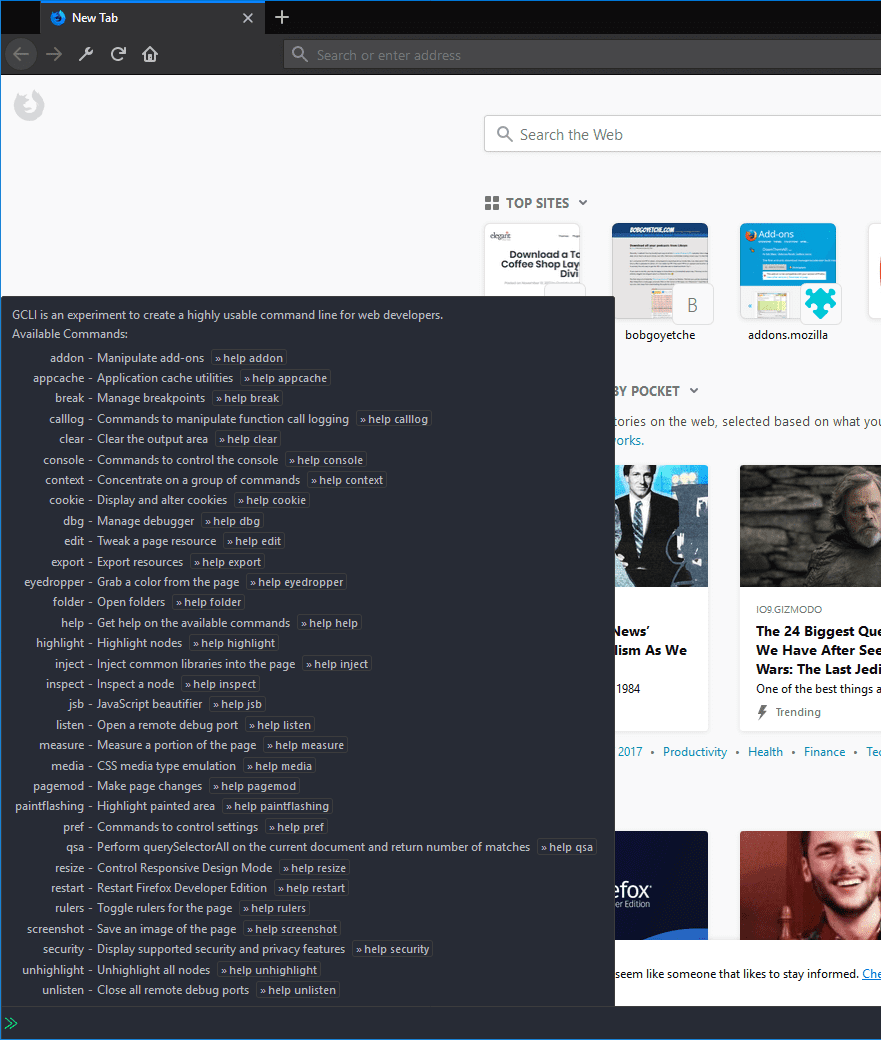Click the page reload icon
Screen dimensions: 881x1040
pyautogui.click(x=119, y=54)
